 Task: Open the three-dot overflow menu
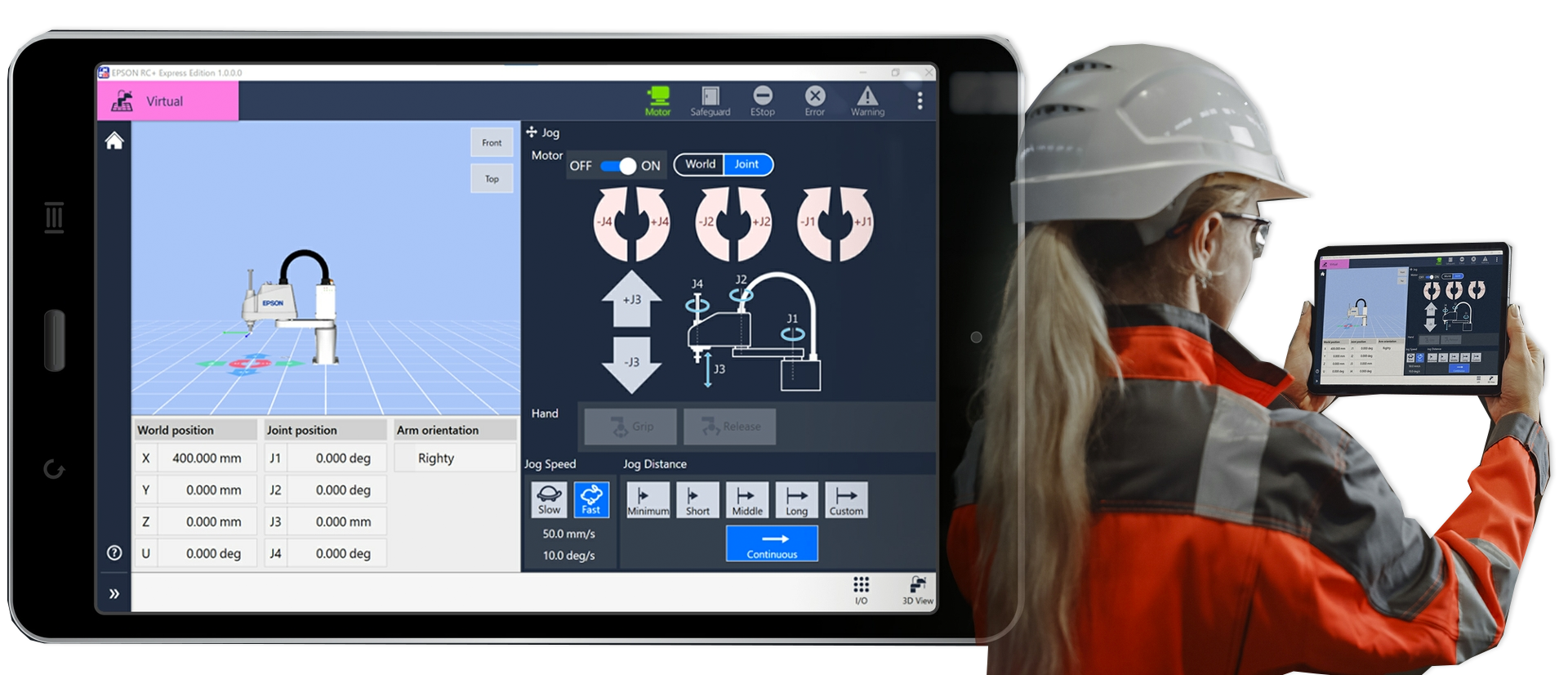[920, 101]
